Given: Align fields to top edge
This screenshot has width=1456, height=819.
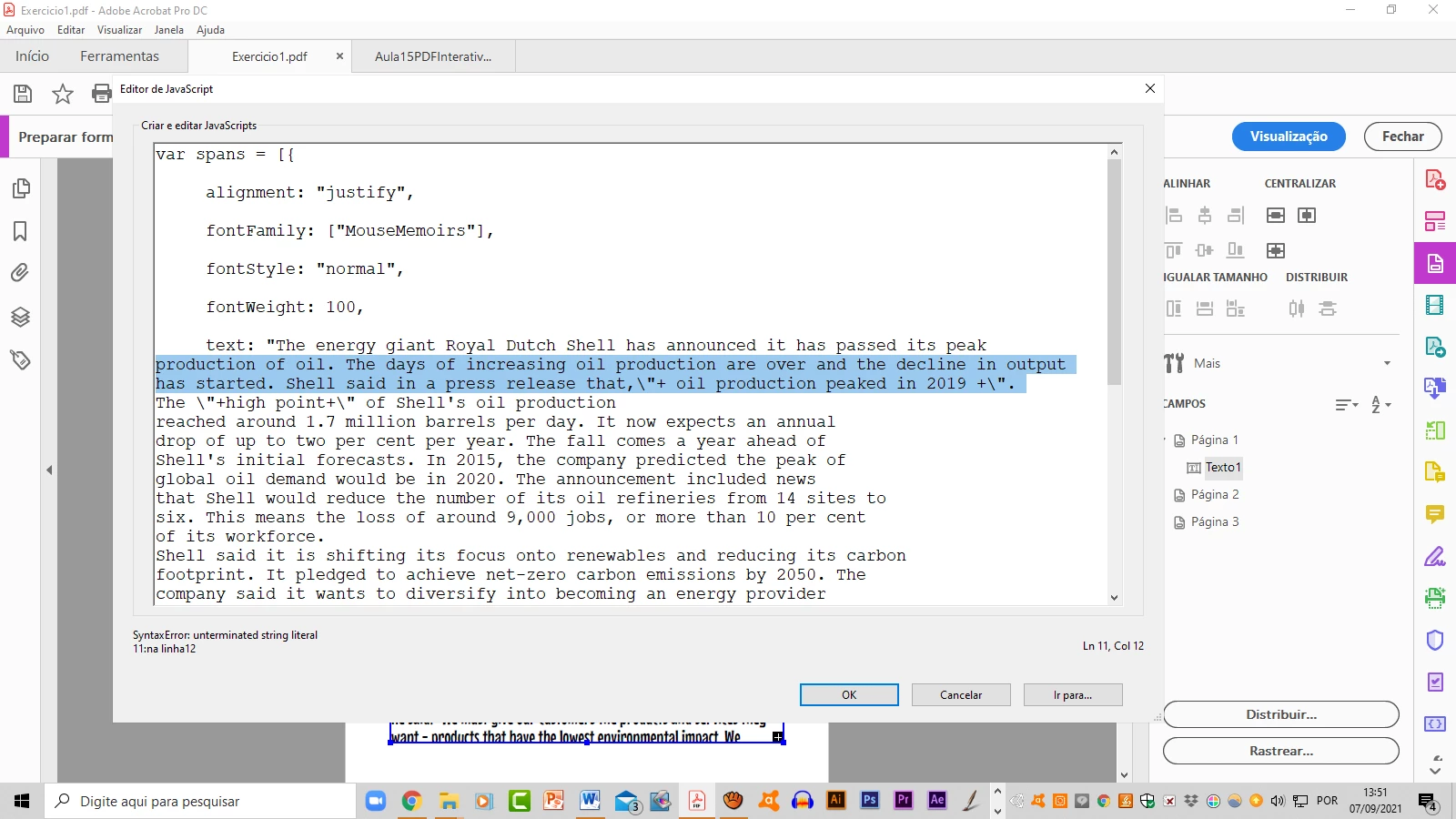Looking at the screenshot, I should [x=1174, y=250].
